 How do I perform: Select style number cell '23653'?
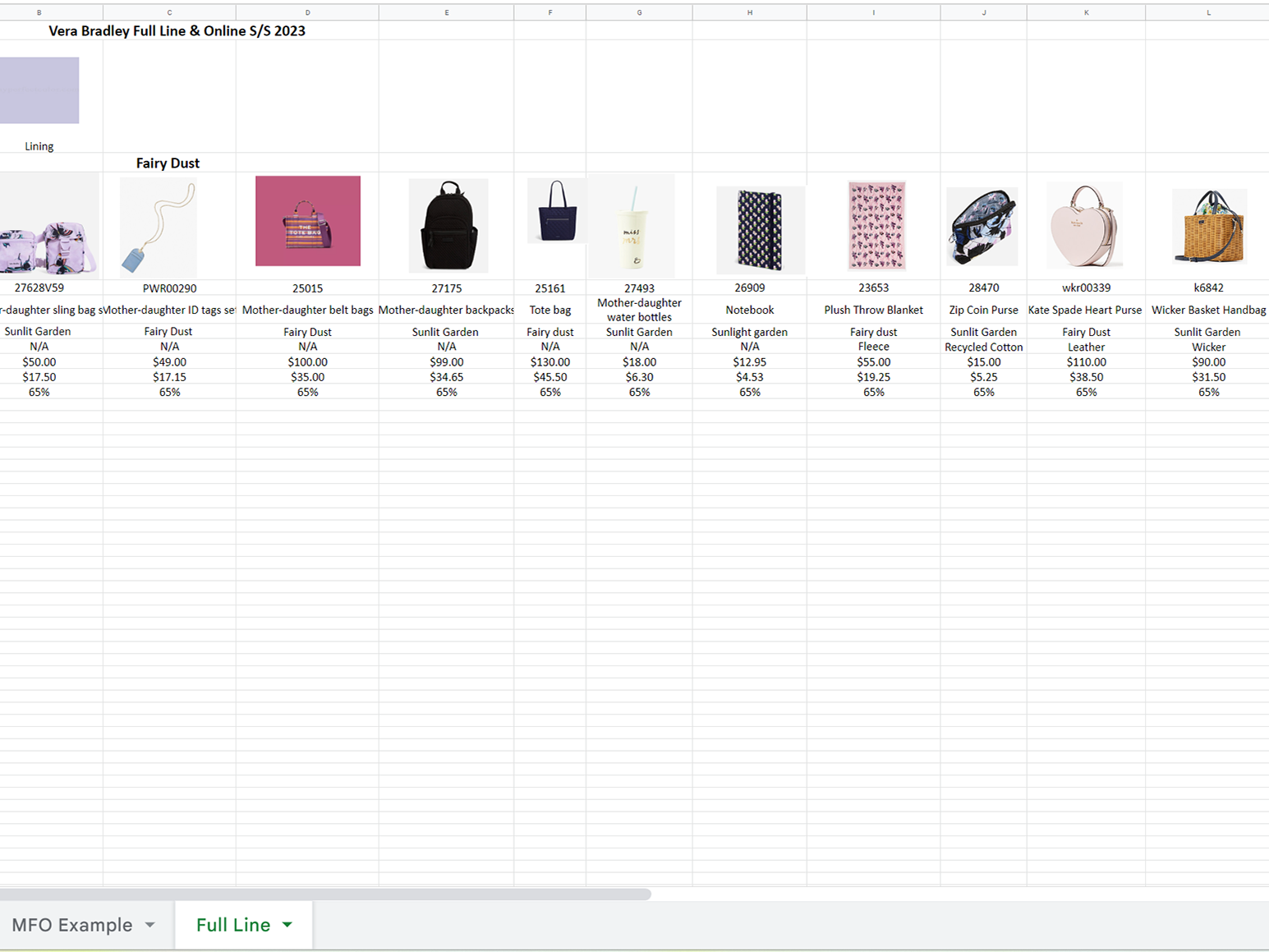click(x=874, y=287)
